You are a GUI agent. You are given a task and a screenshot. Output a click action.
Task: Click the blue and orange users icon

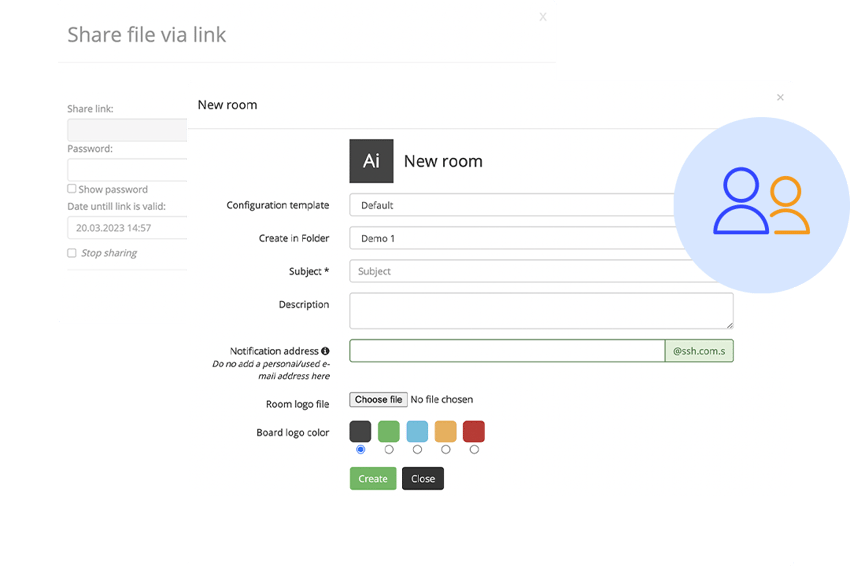[761, 203]
